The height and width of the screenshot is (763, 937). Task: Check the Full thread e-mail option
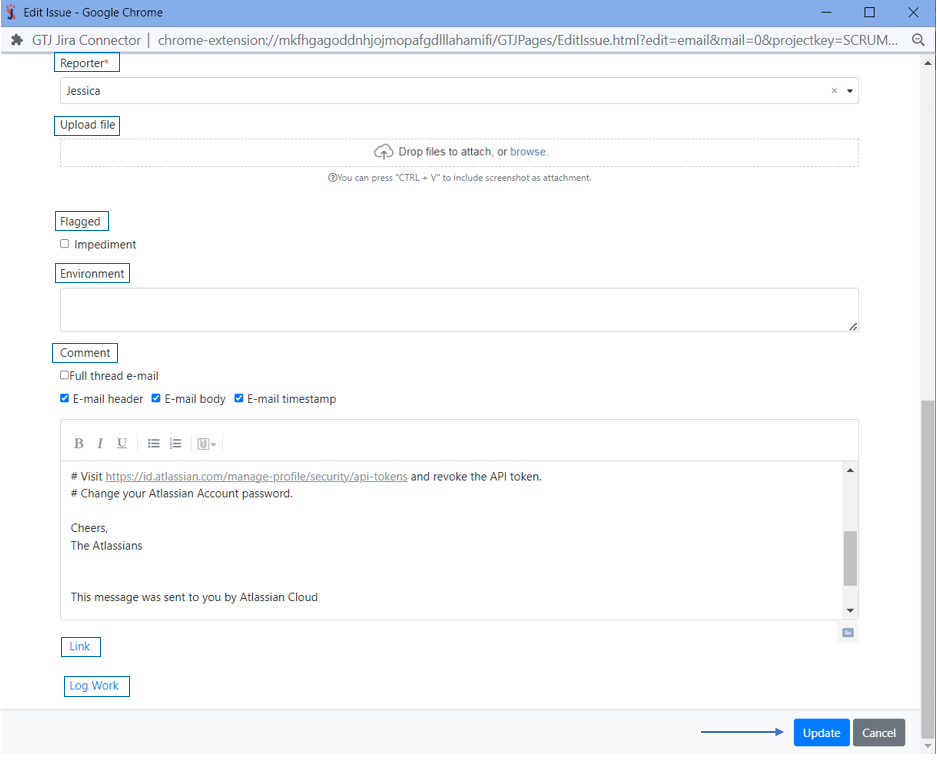(65, 376)
